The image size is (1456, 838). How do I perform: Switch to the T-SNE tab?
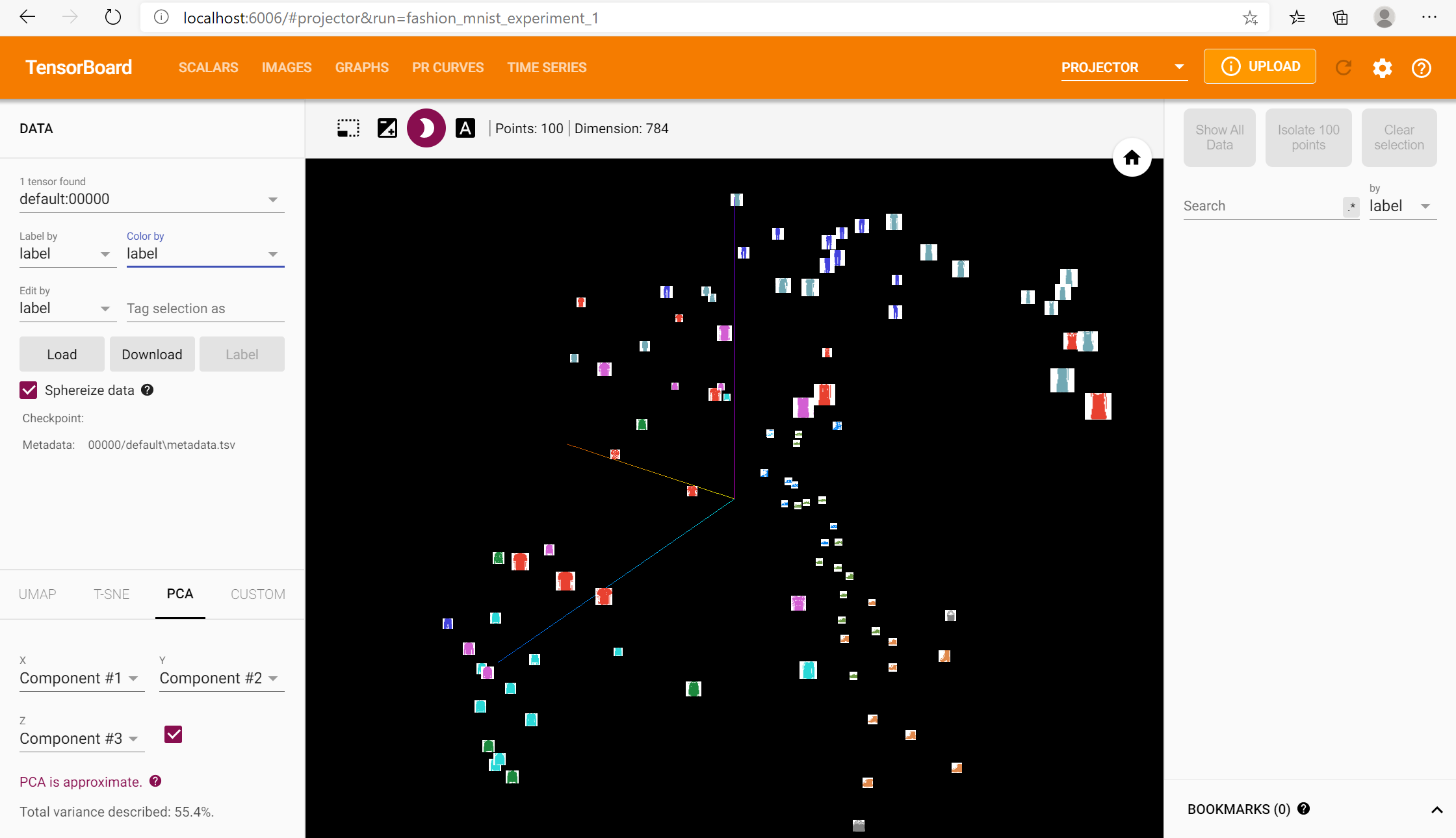(x=111, y=594)
